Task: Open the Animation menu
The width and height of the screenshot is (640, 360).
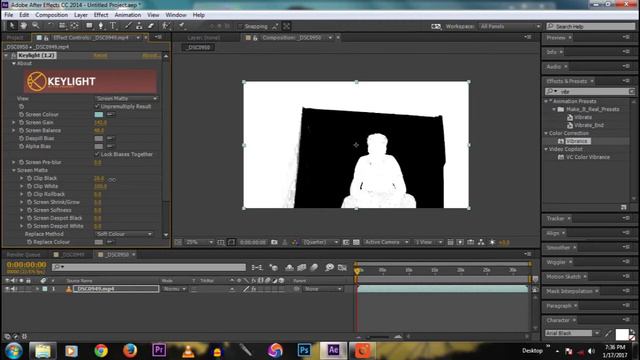Action: coord(128,15)
